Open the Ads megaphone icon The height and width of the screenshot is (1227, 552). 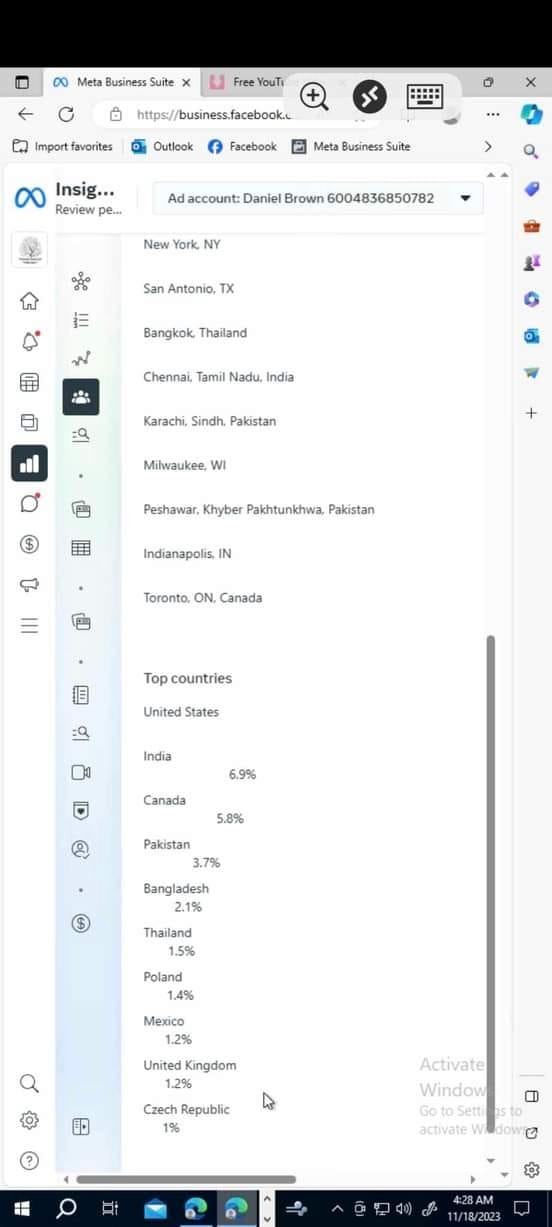[x=29, y=585]
